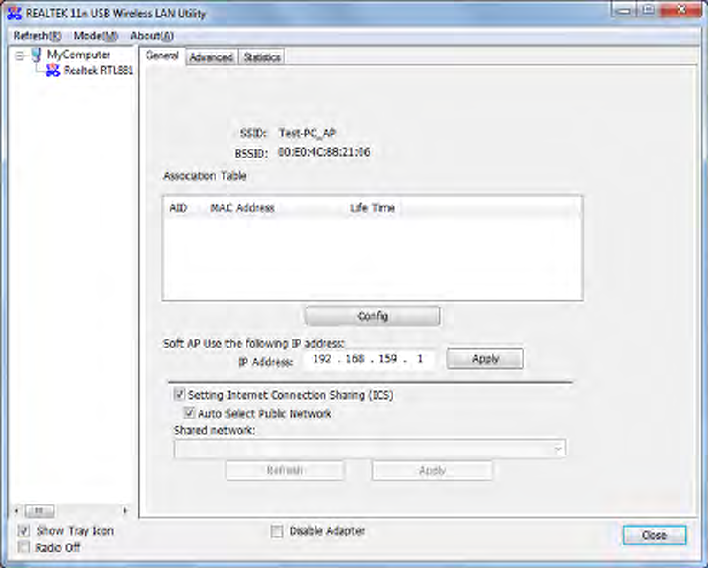Switch to the General tab

[x=162, y=56]
